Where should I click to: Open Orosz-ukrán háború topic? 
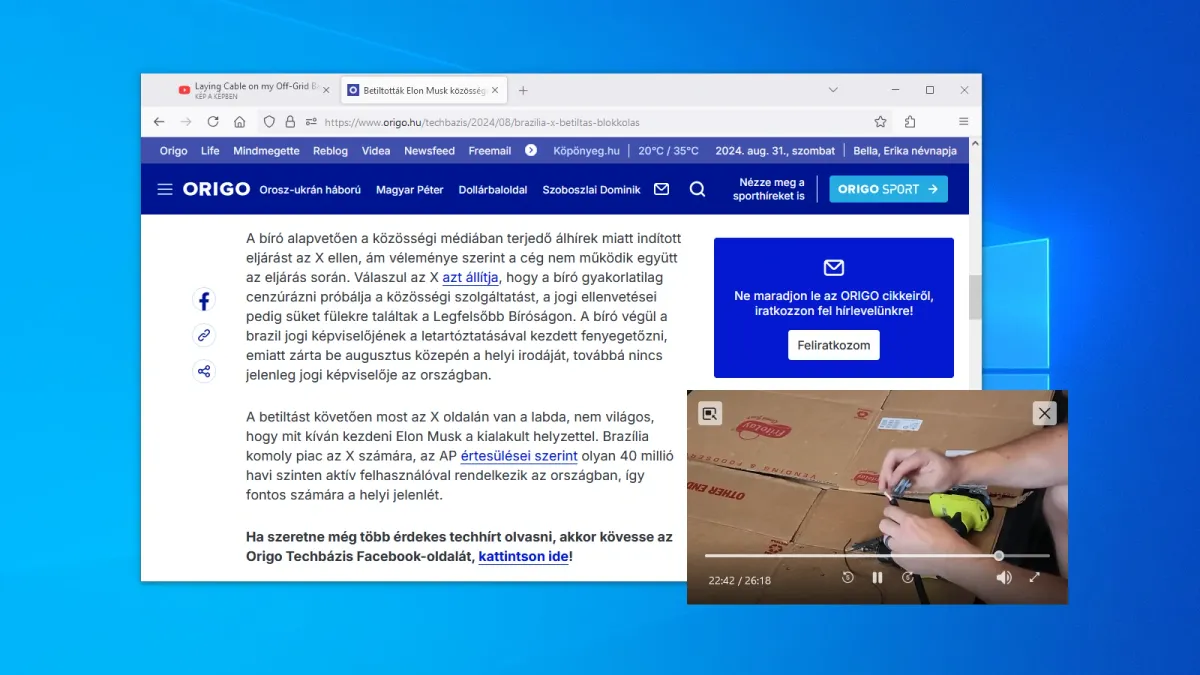click(x=310, y=189)
